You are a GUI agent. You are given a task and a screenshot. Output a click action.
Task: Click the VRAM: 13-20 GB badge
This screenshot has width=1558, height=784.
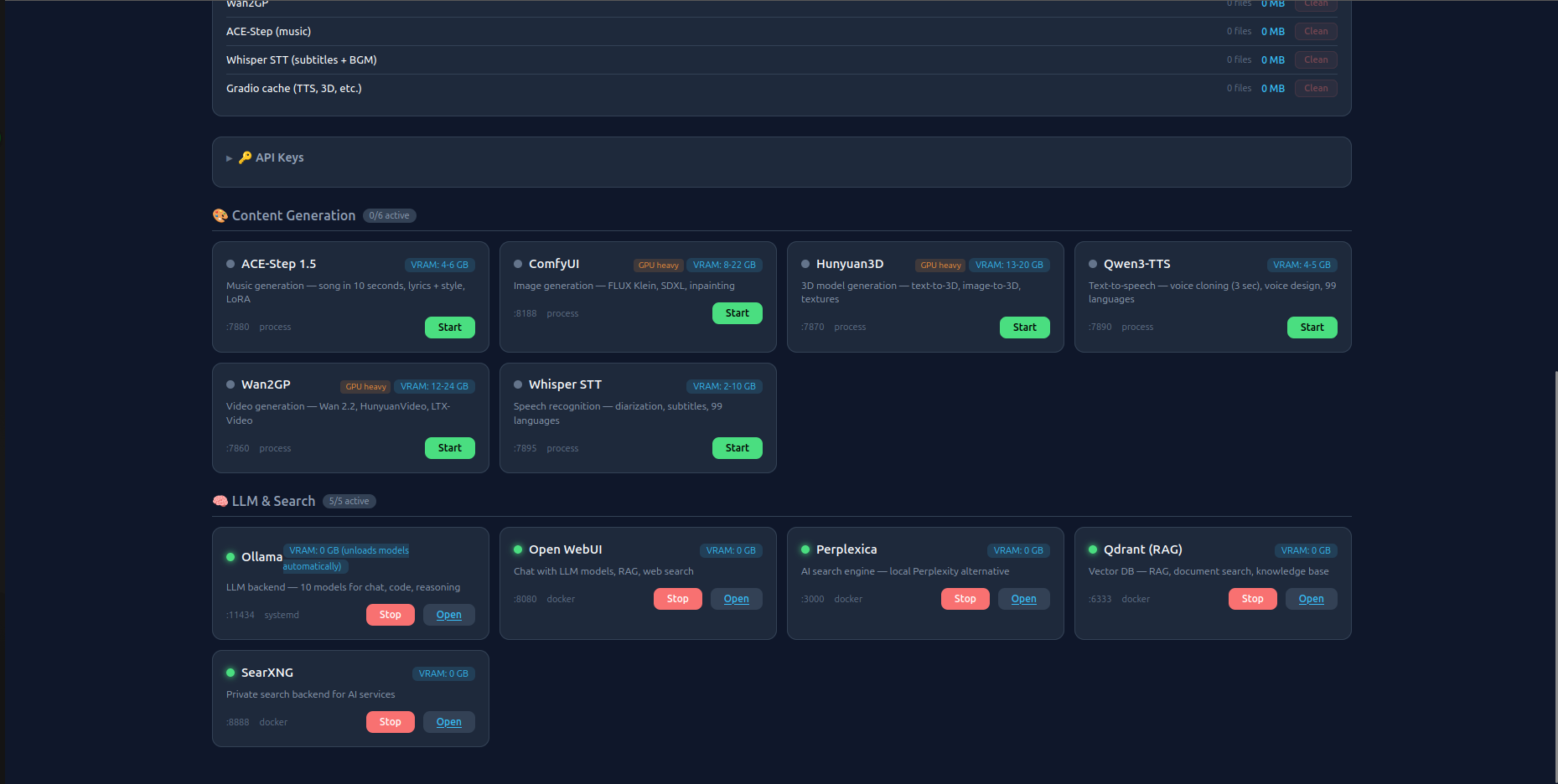1010,266
